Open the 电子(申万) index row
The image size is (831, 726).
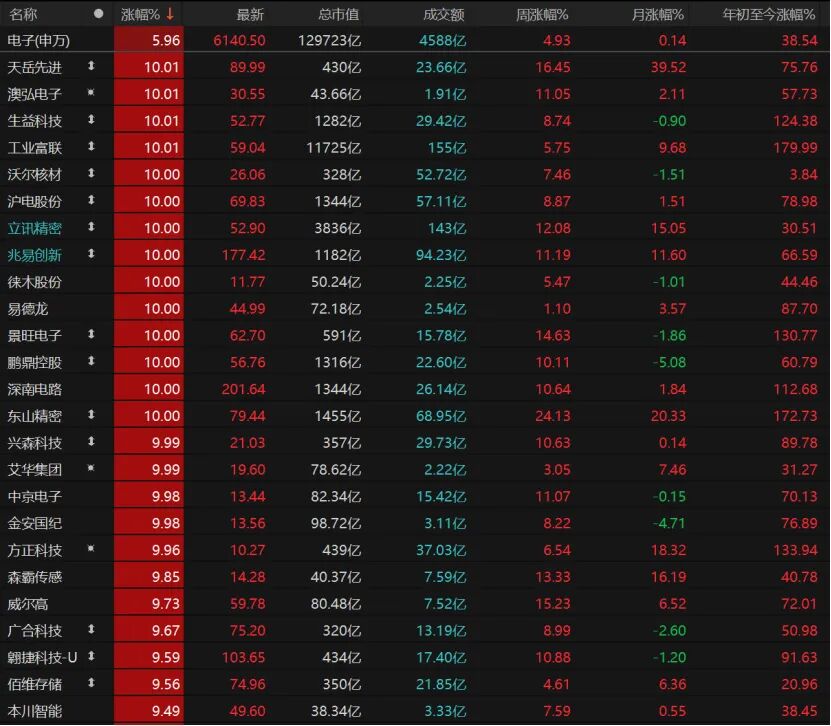click(416, 40)
